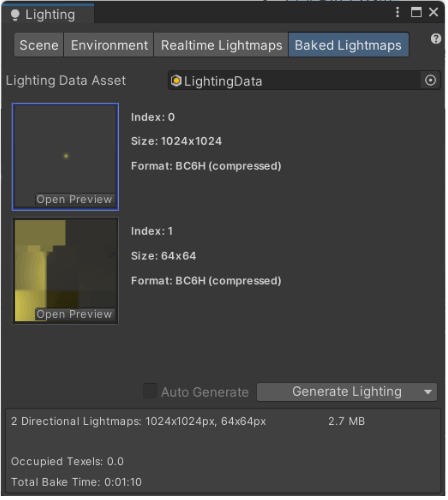Image resolution: width=448 pixels, height=500 pixels.
Task: Enable the Auto Generate checkbox
Action: pos(151,392)
